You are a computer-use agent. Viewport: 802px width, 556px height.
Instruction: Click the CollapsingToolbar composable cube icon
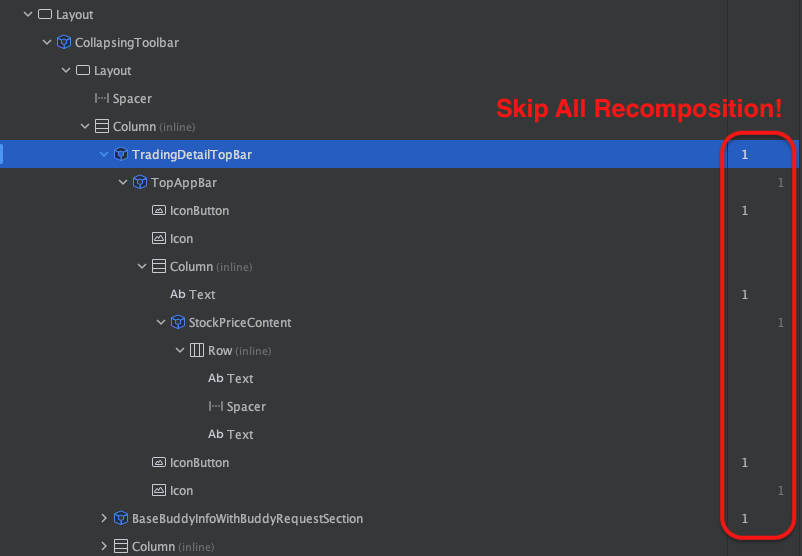[x=64, y=42]
